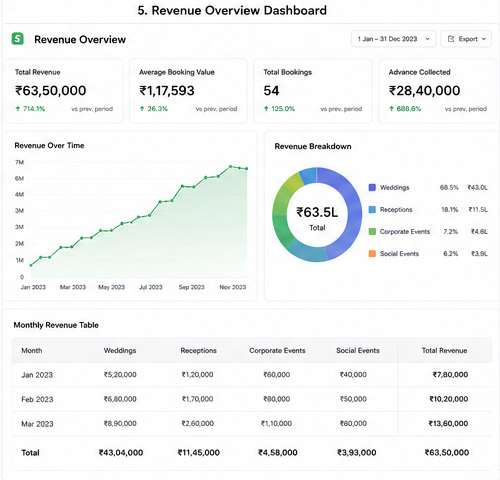Click the Social Events legend label
Image resolution: width=500 pixels, height=480 pixels.
click(399, 253)
